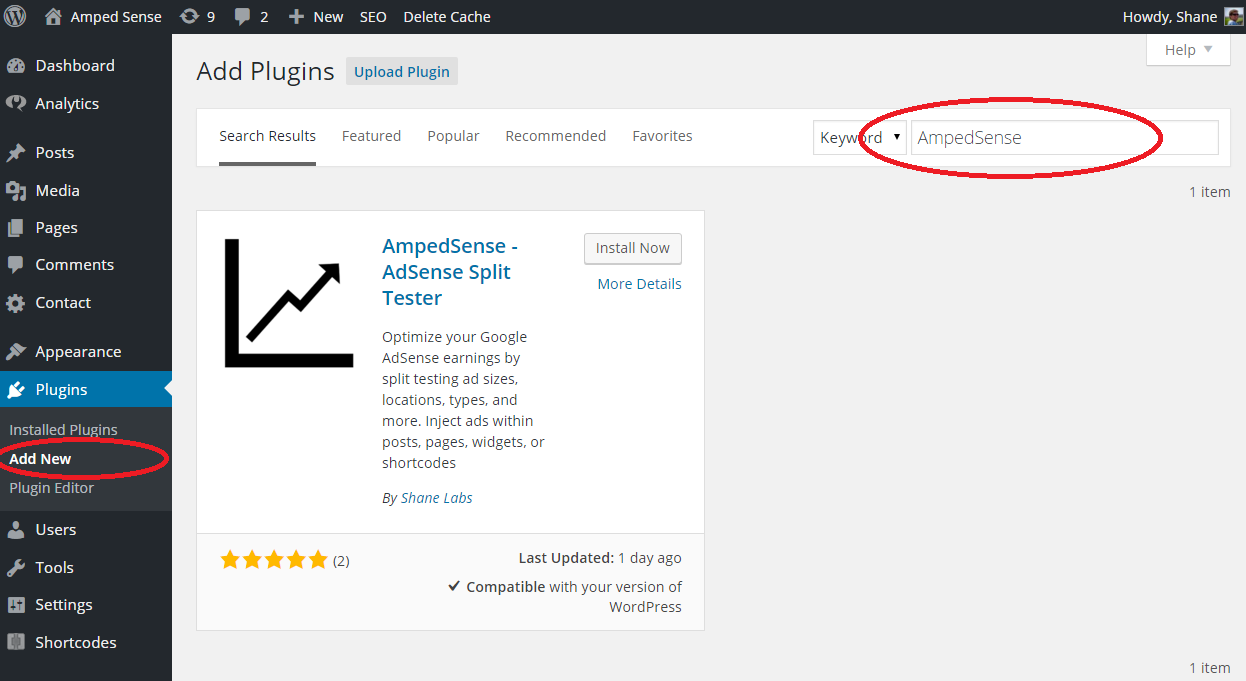
Task: Go to Contact in the sidebar
Action: [63, 303]
